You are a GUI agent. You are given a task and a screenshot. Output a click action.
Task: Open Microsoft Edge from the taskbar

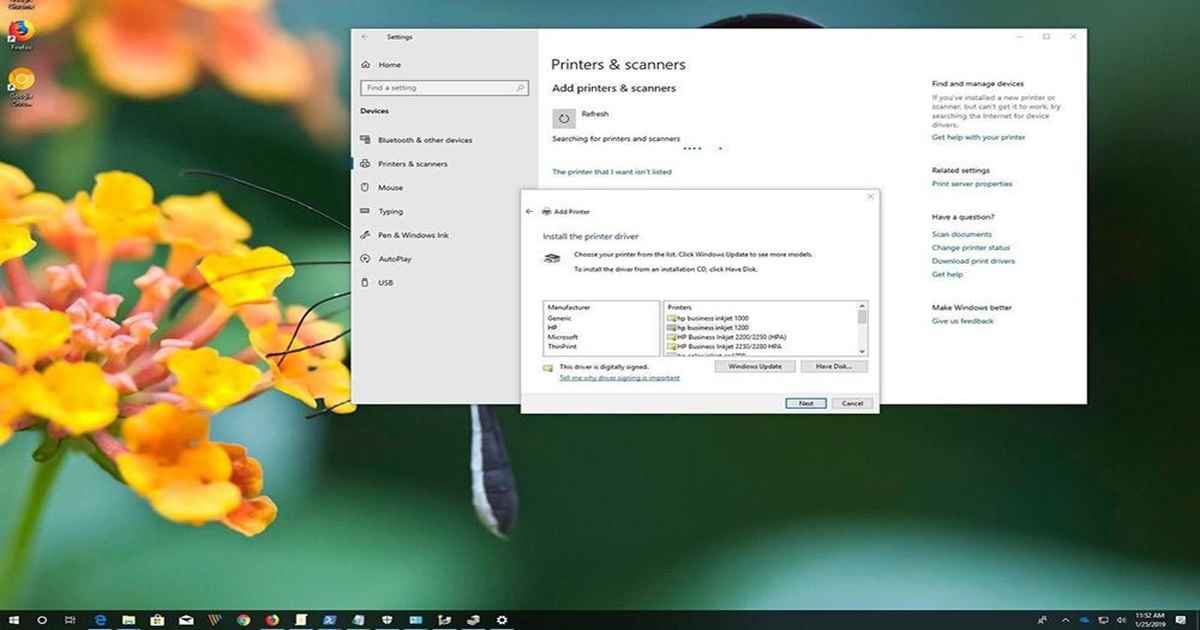(x=101, y=620)
